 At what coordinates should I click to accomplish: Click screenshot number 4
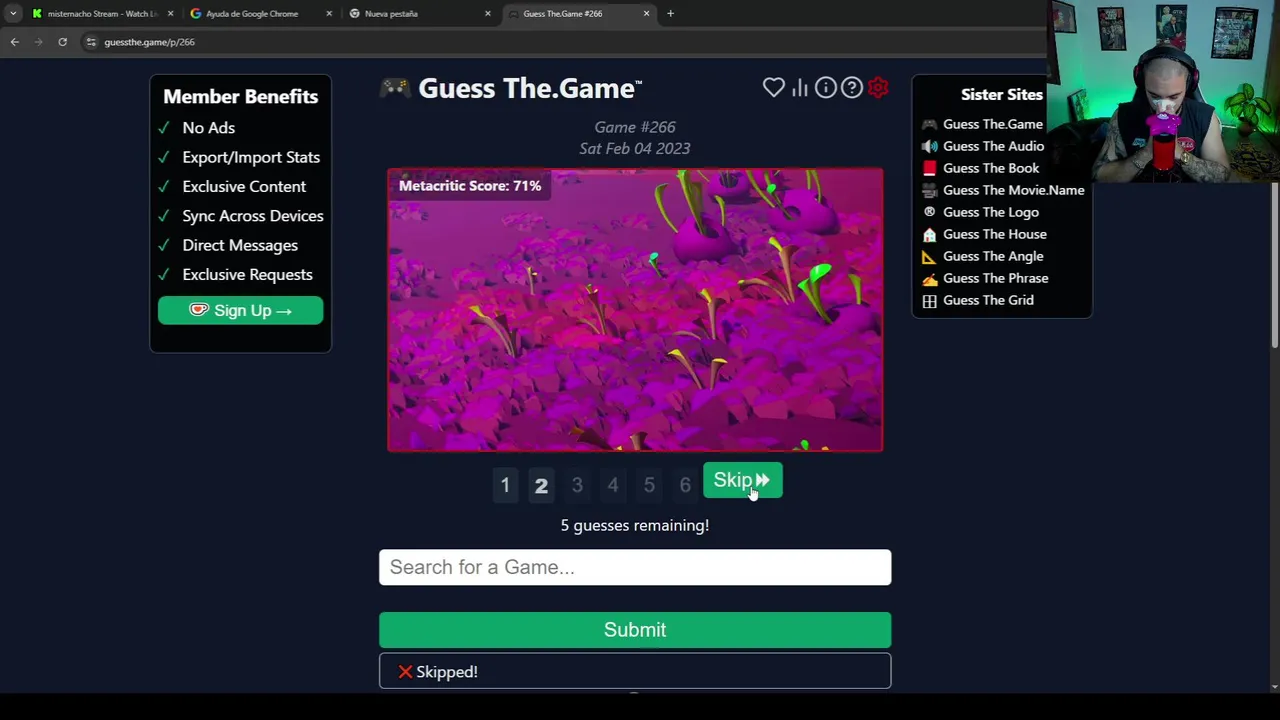point(613,485)
